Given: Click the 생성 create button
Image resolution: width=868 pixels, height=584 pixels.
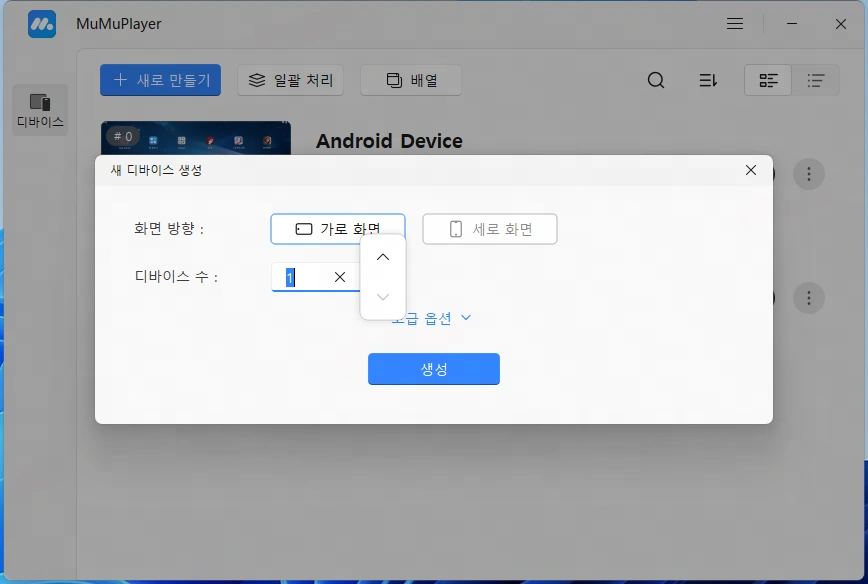Looking at the screenshot, I should pos(434,369).
